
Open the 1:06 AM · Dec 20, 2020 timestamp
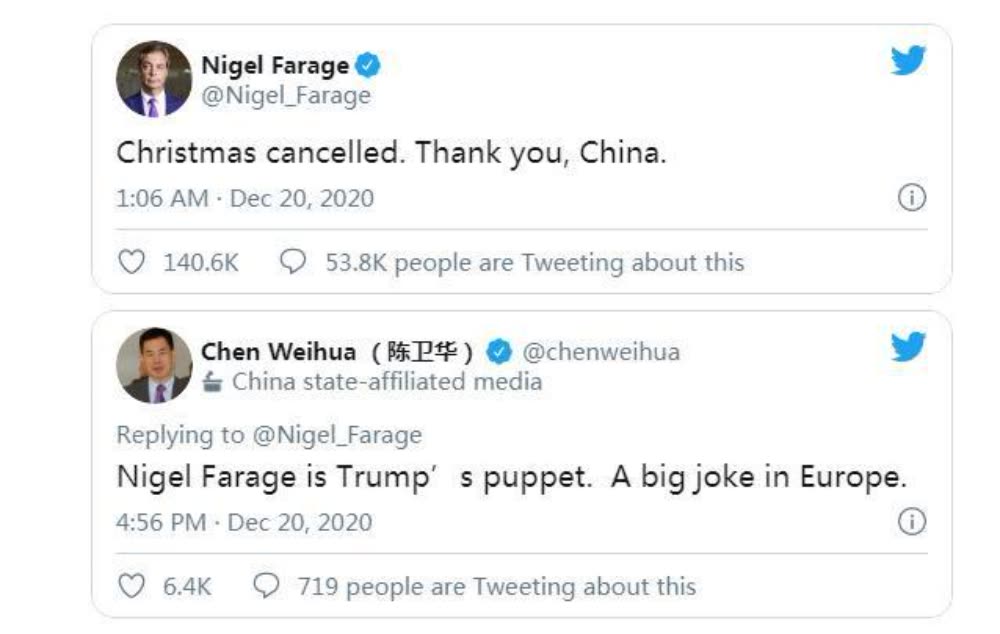(x=245, y=198)
